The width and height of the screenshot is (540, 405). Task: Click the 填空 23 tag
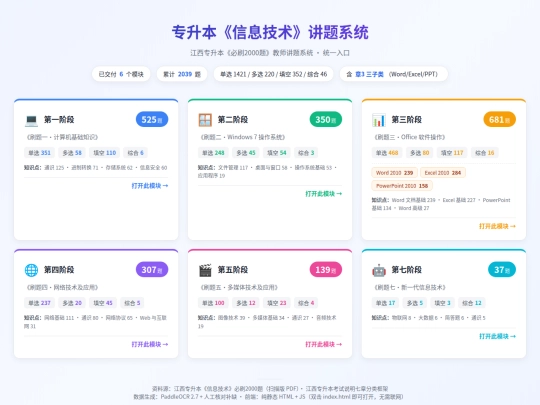277,303
